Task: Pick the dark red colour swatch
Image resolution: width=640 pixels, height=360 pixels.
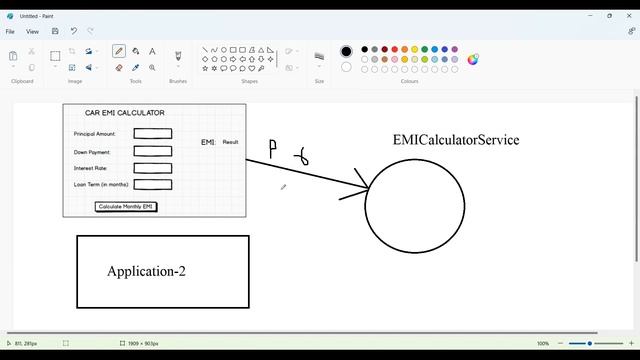Action: tap(384, 49)
